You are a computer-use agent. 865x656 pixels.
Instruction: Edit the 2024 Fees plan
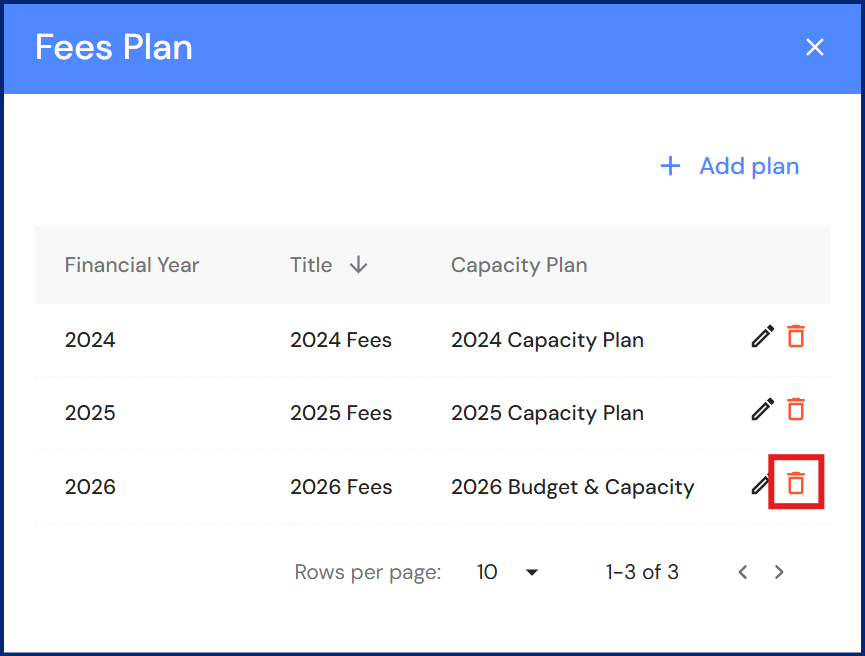pos(762,337)
